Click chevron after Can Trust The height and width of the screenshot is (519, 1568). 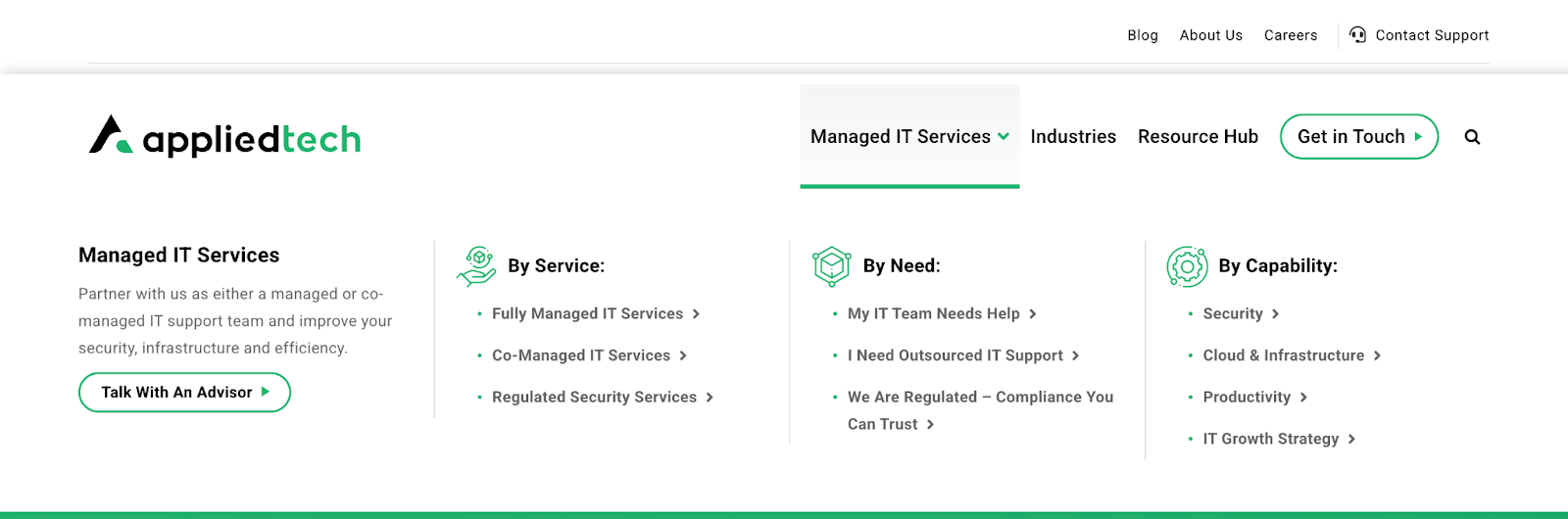tap(930, 424)
